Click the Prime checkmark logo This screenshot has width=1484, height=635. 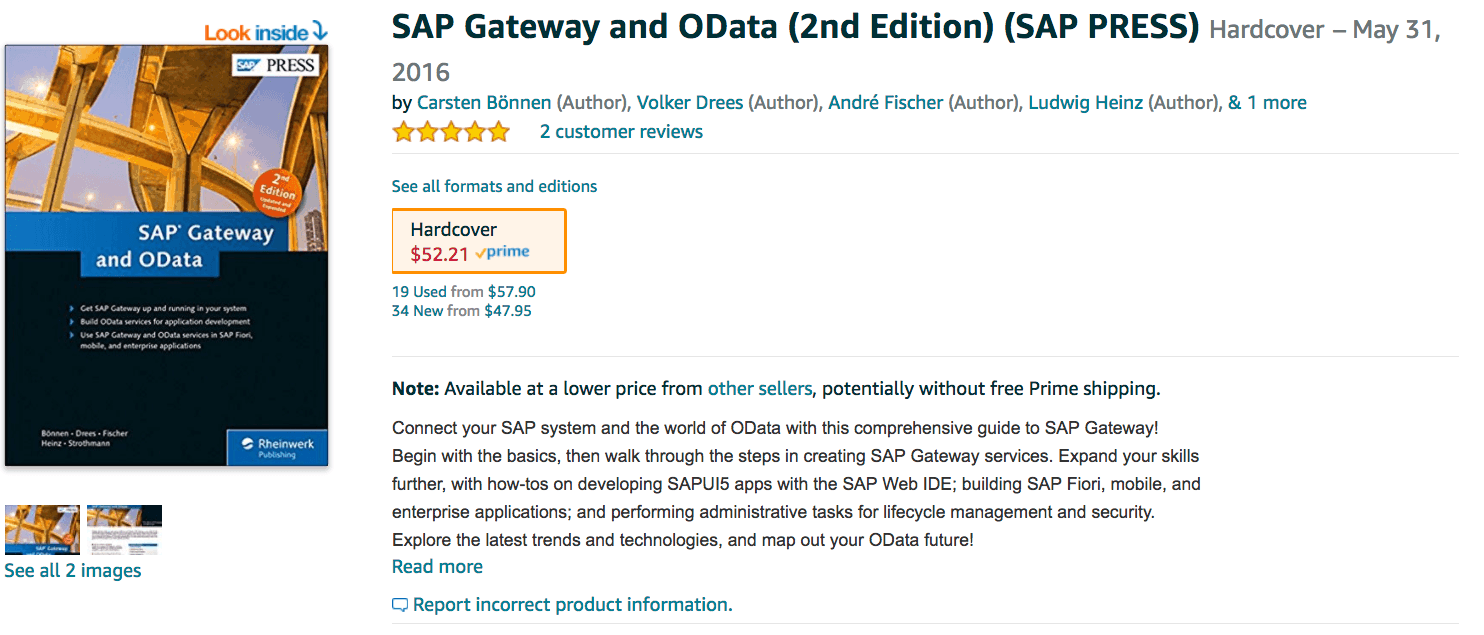point(502,253)
